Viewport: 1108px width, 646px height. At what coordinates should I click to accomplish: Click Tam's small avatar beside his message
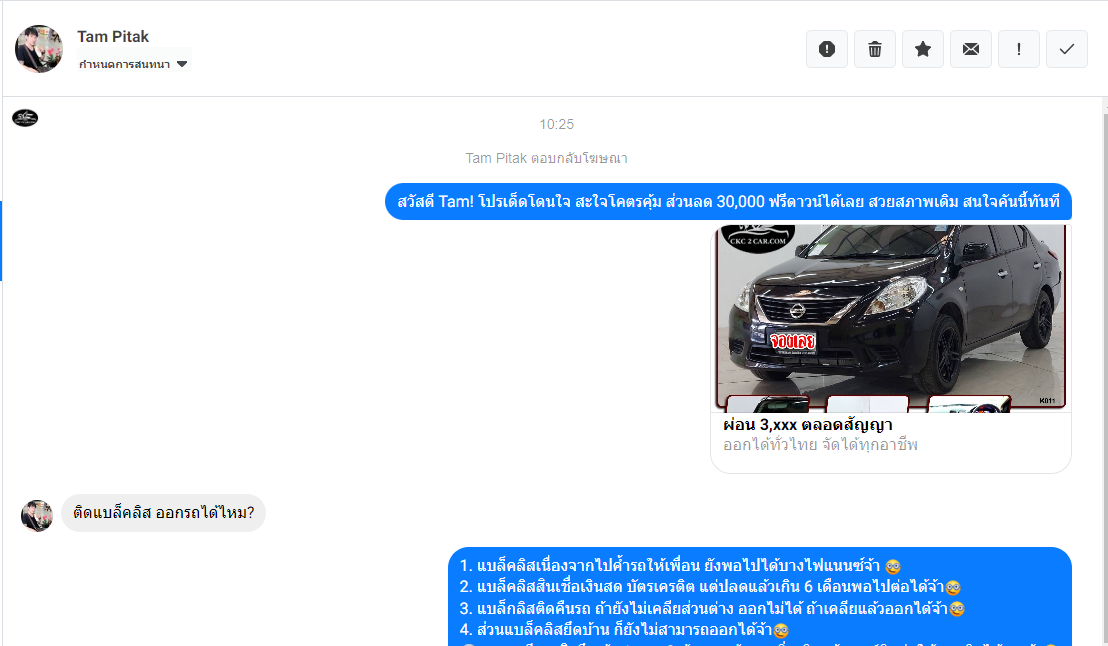click(x=37, y=516)
